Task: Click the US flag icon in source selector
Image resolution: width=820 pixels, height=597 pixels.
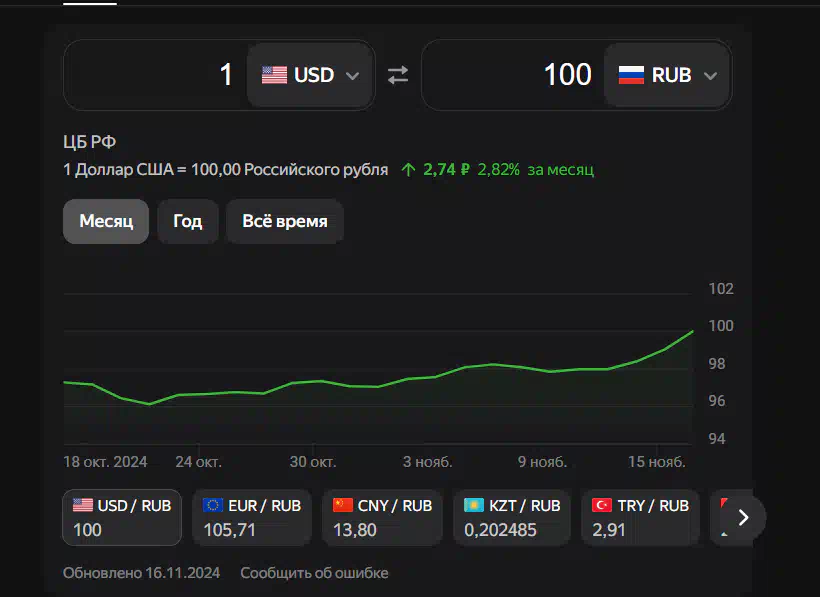Action: 274,75
